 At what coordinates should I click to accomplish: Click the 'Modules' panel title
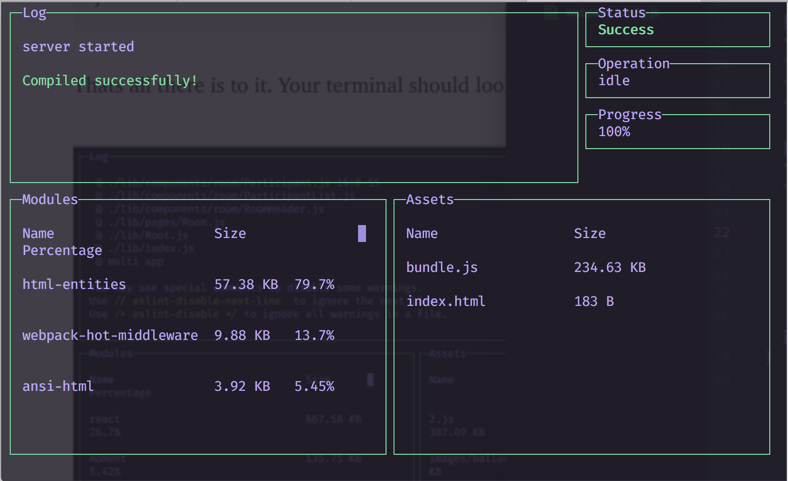click(50, 200)
